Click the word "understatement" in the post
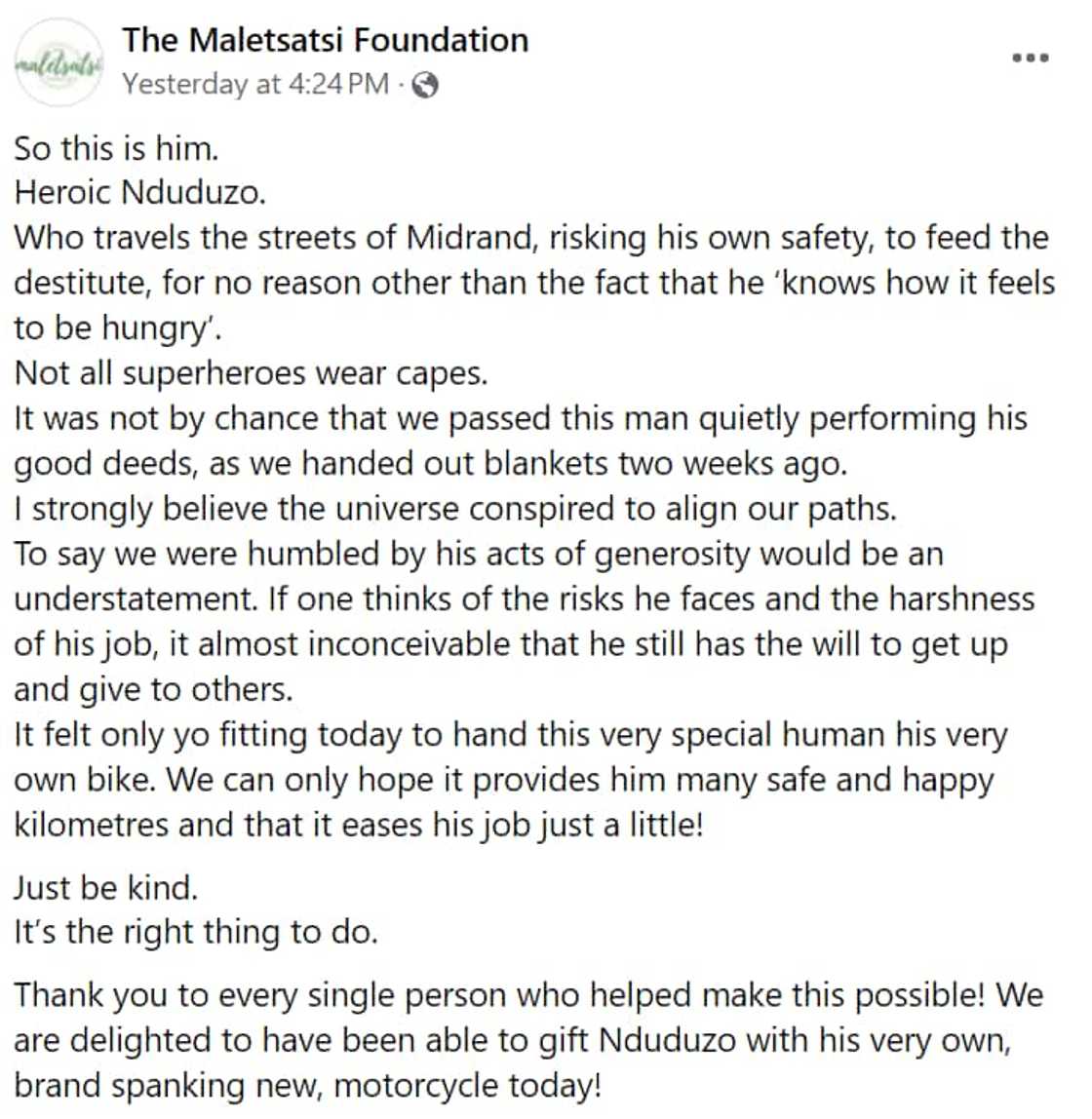 click(x=135, y=598)
